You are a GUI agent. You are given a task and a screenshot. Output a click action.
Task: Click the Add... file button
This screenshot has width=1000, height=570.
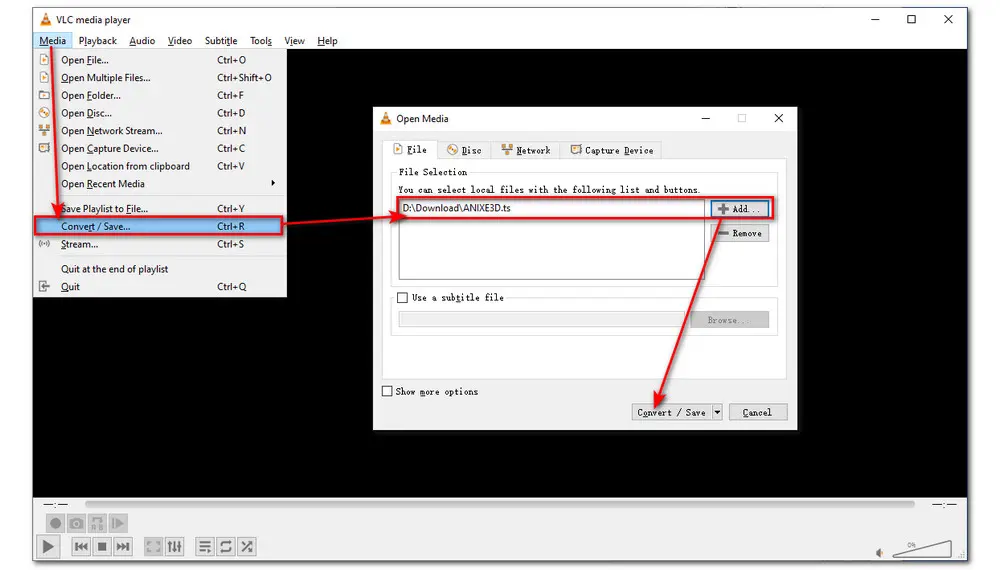(x=740, y=209)
